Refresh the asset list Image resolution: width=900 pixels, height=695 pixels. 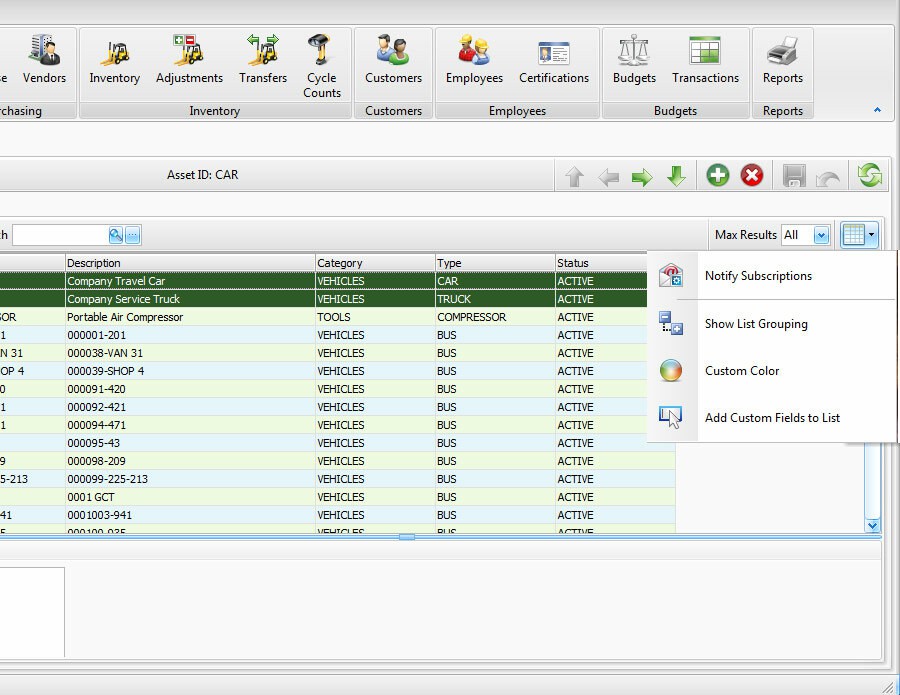[869, 174]
